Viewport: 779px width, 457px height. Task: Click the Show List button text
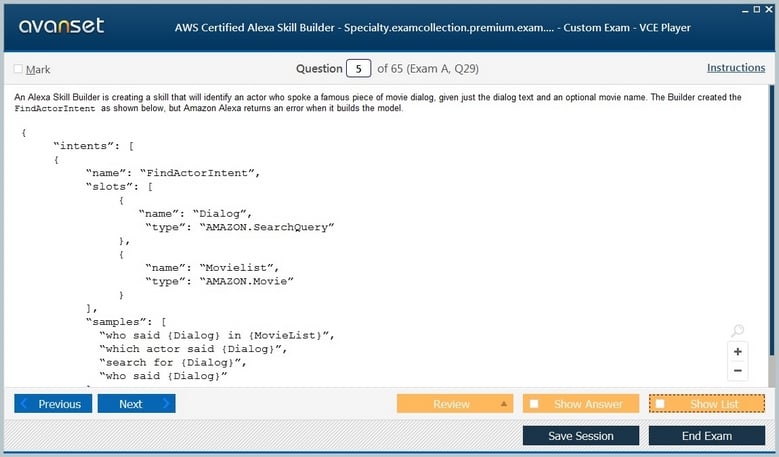pyautogui.click(x=714, y=404)
